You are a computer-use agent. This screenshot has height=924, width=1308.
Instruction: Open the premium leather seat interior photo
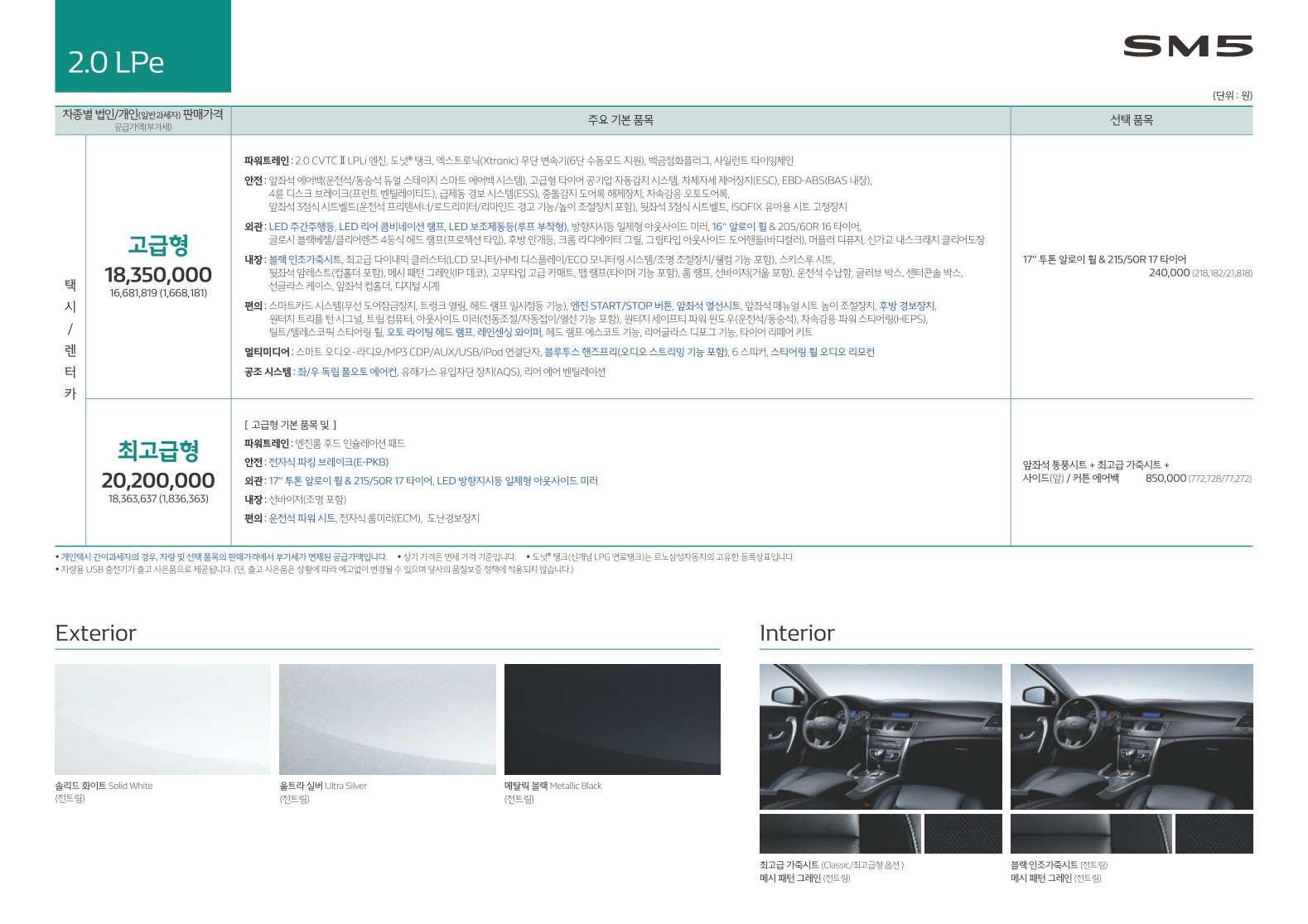(880, 736)
